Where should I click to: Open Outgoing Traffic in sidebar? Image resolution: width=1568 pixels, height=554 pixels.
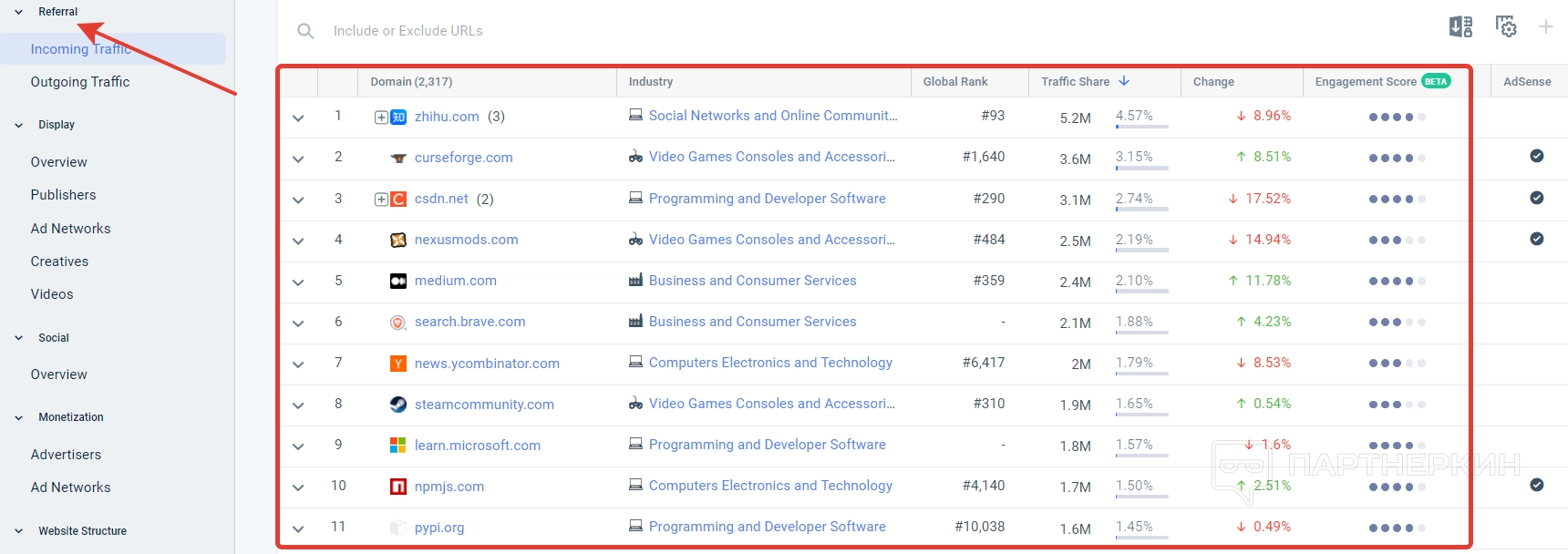pyautogui.click(x=80, y=82)
